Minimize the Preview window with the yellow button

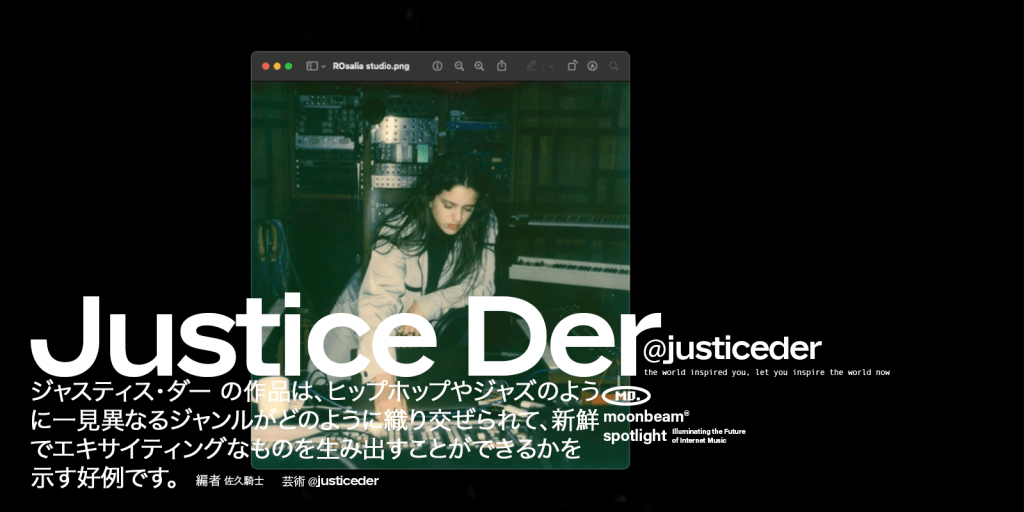click(277, 66)
